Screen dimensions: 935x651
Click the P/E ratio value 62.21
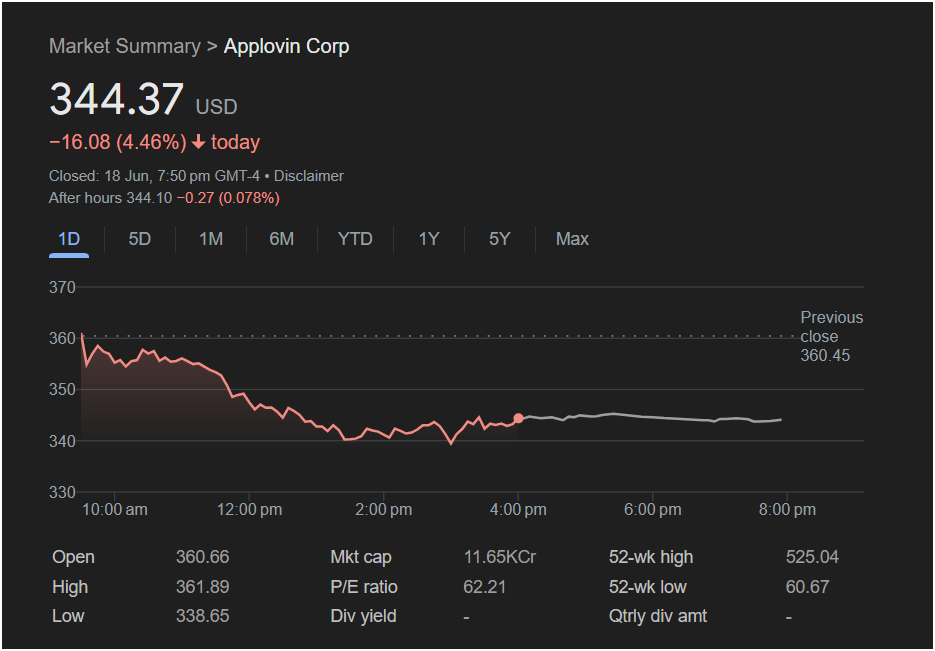[484, 587]
